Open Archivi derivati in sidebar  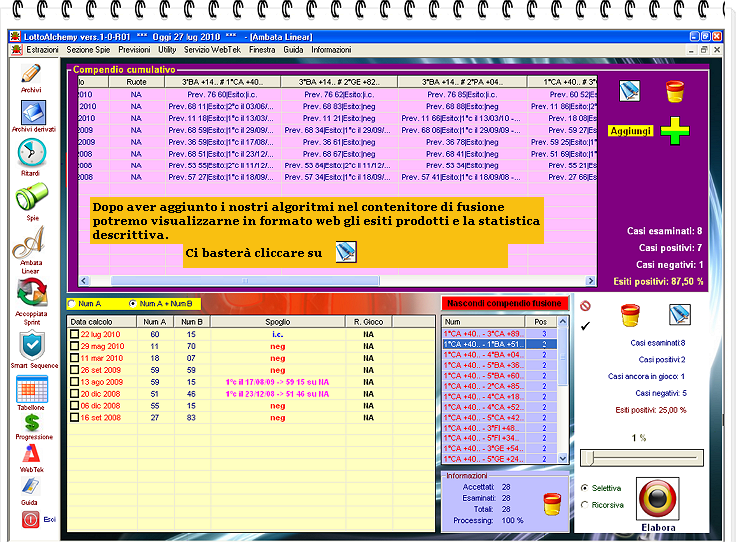(x=33, y=113)
